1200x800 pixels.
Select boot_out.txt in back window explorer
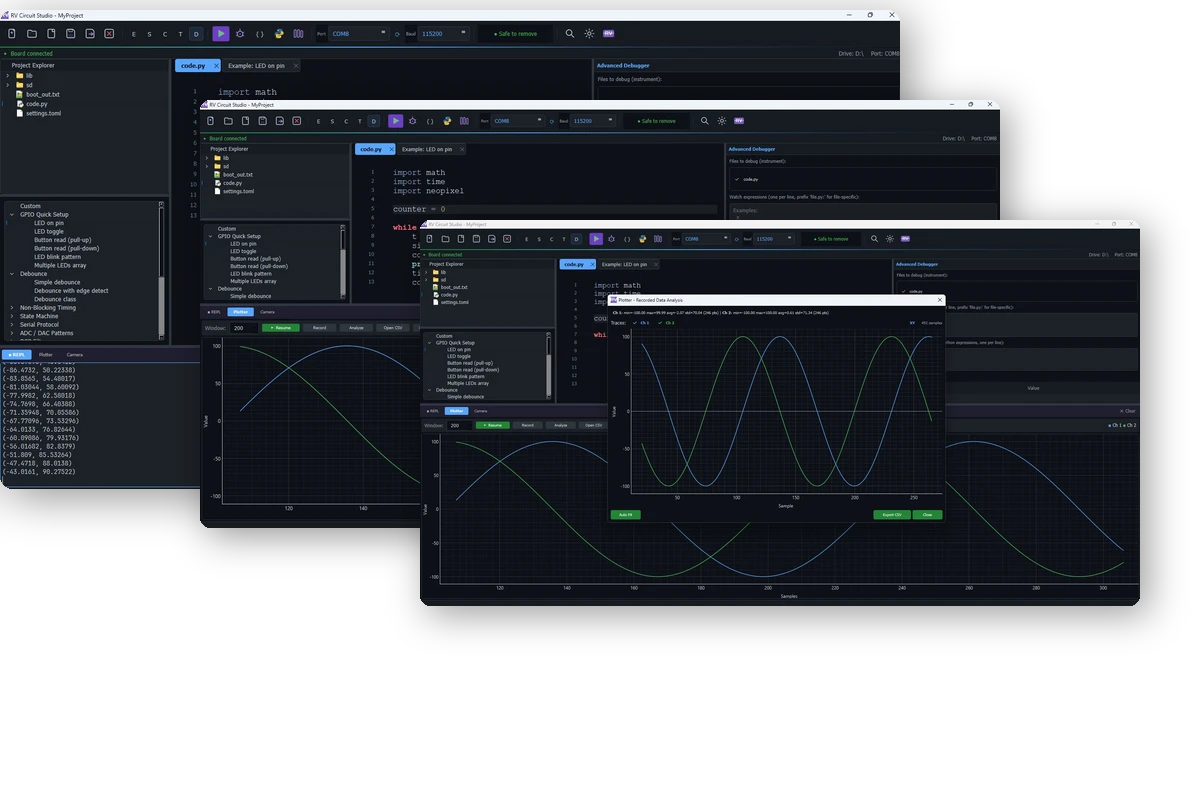click(43, 94)
